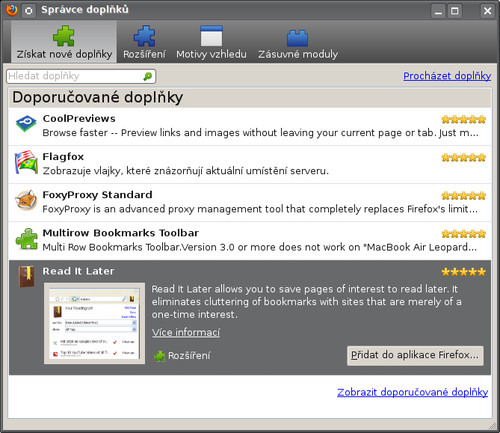Select the Flagfox add-on title
The image size is (500, 433).
click(63, 156)
